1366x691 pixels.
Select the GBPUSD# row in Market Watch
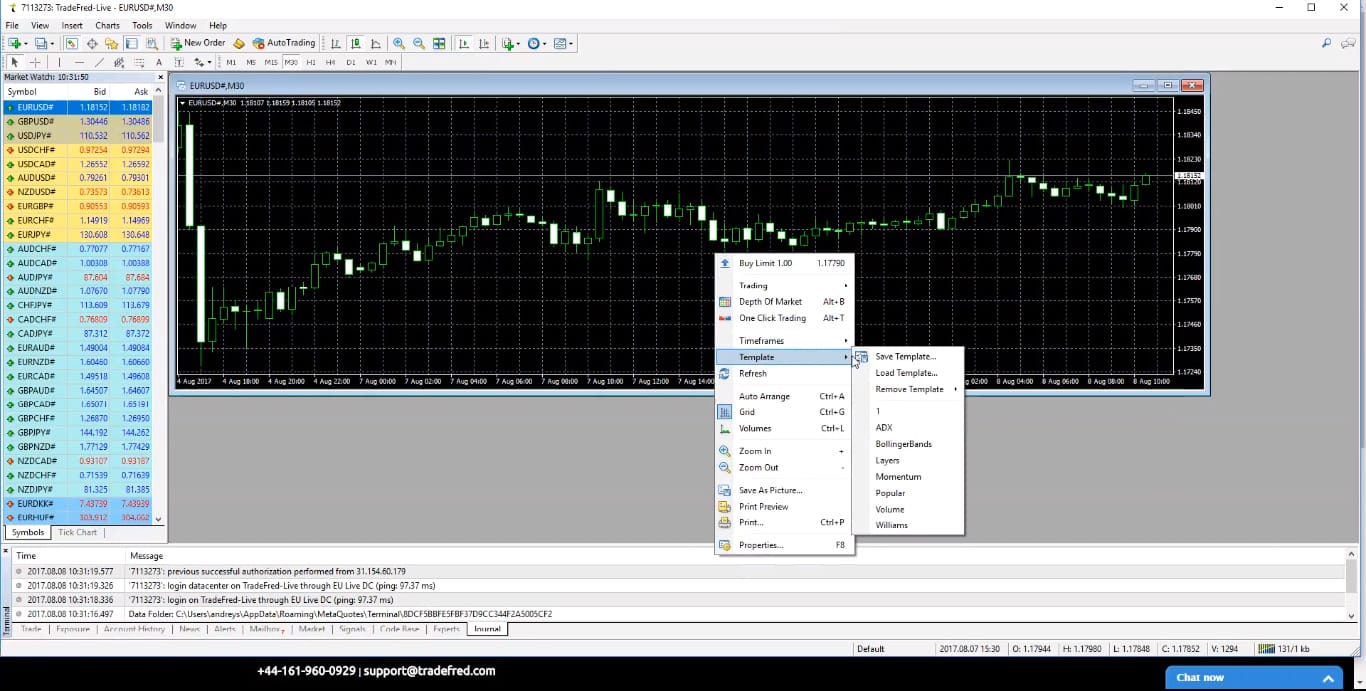pos(78,121)
